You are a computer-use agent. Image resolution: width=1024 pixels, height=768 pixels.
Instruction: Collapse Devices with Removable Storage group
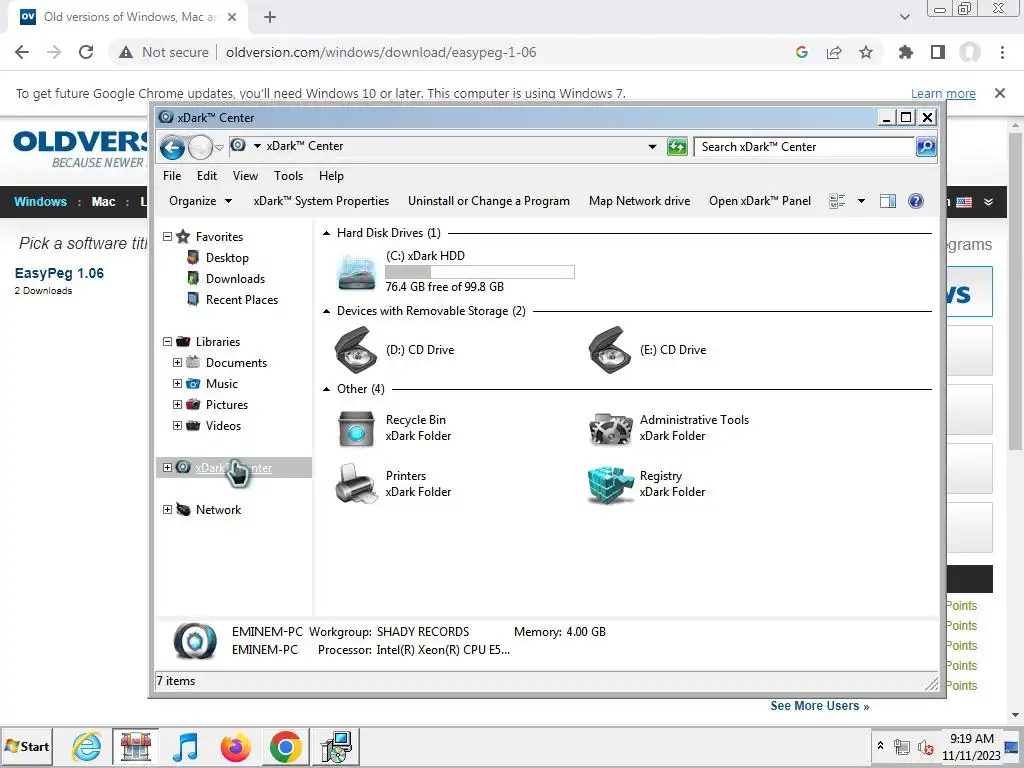(327, 311)
